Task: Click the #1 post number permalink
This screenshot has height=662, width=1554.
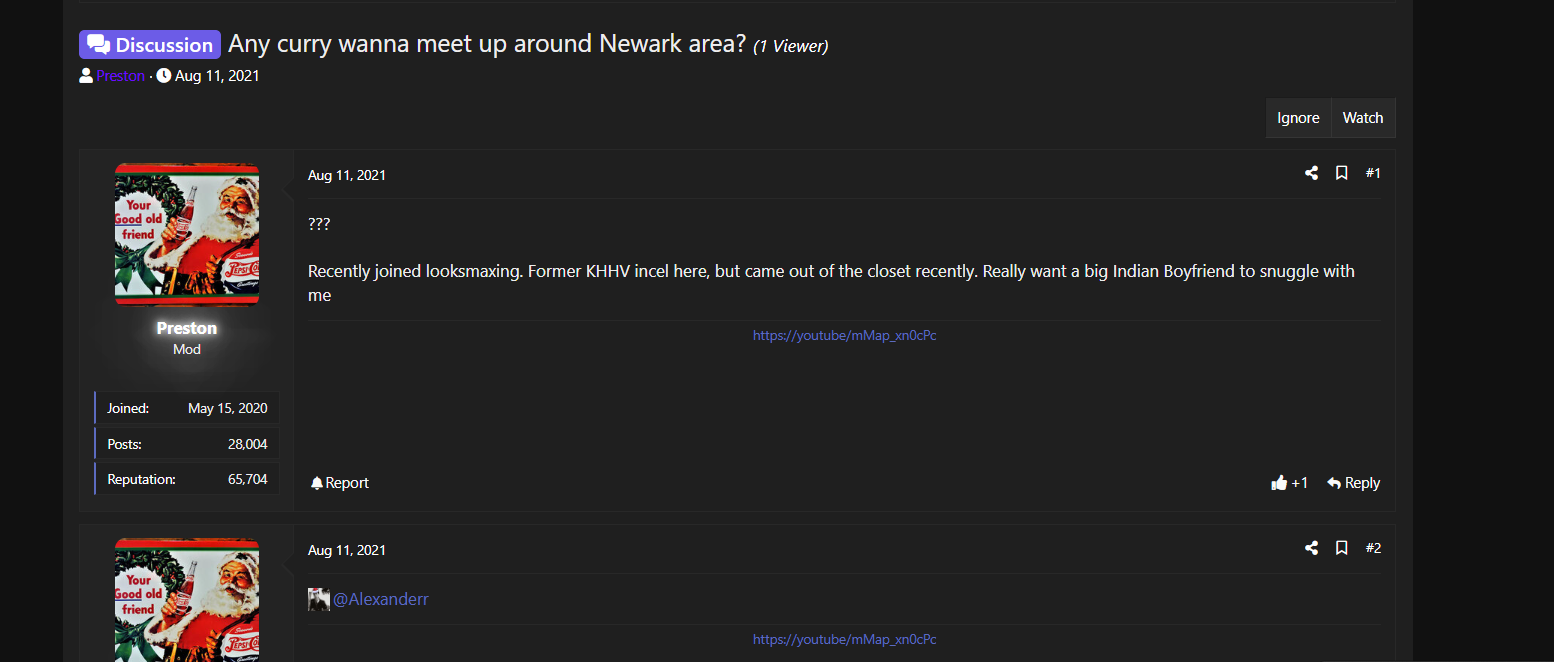Action: coord(1373,173)
